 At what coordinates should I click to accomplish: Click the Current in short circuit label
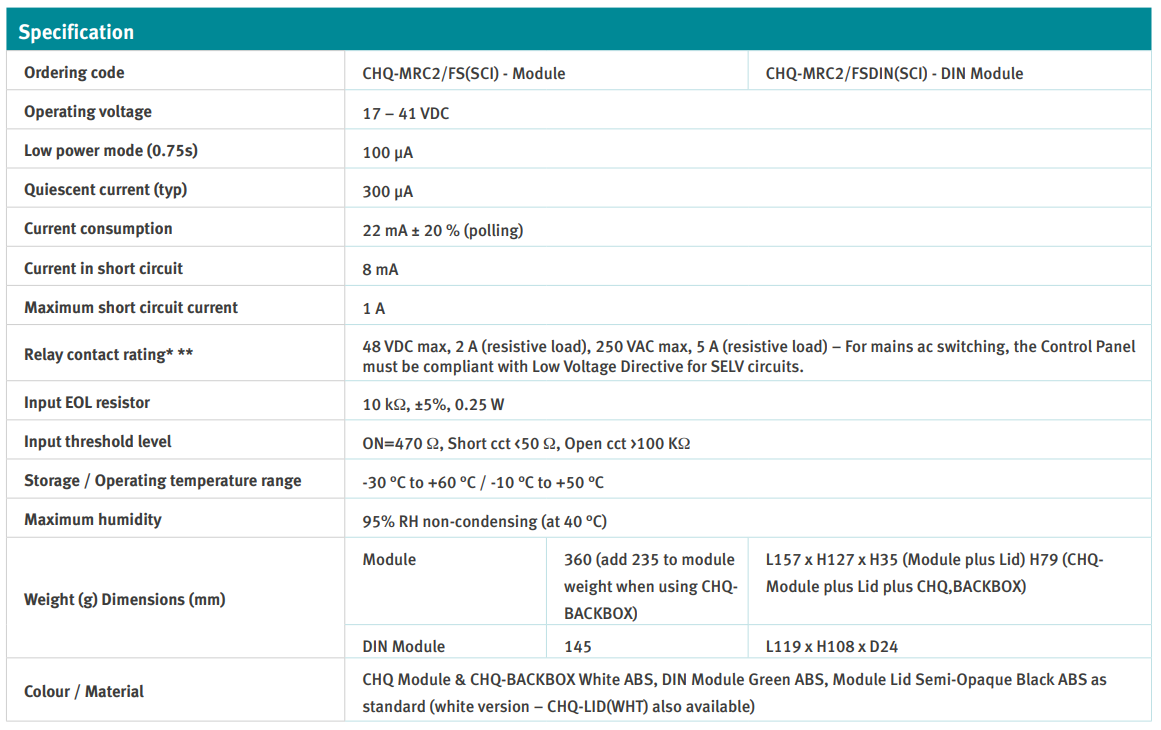[104, 269]
